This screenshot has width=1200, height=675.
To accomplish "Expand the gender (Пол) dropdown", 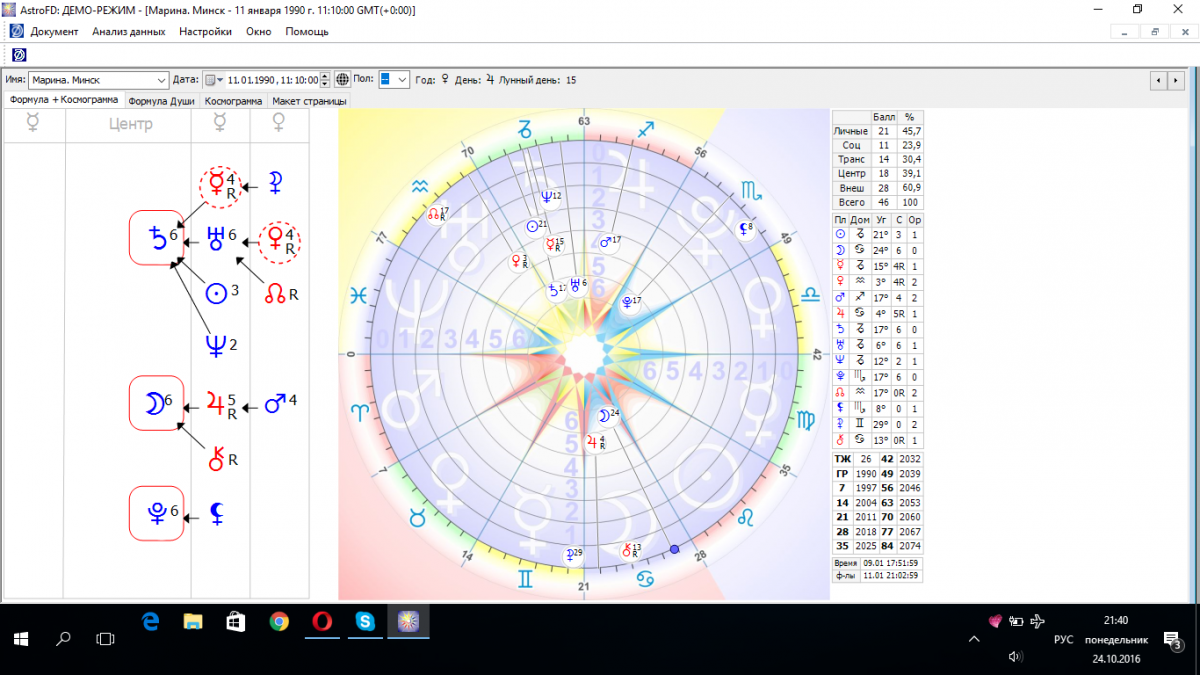I will tap(402, 80).
